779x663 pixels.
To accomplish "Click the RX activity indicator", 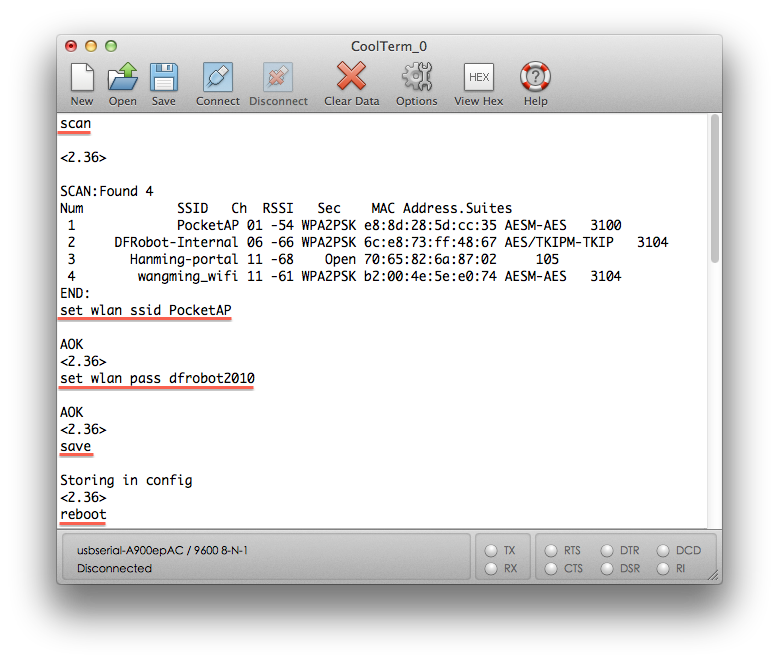I will [491, 569].
